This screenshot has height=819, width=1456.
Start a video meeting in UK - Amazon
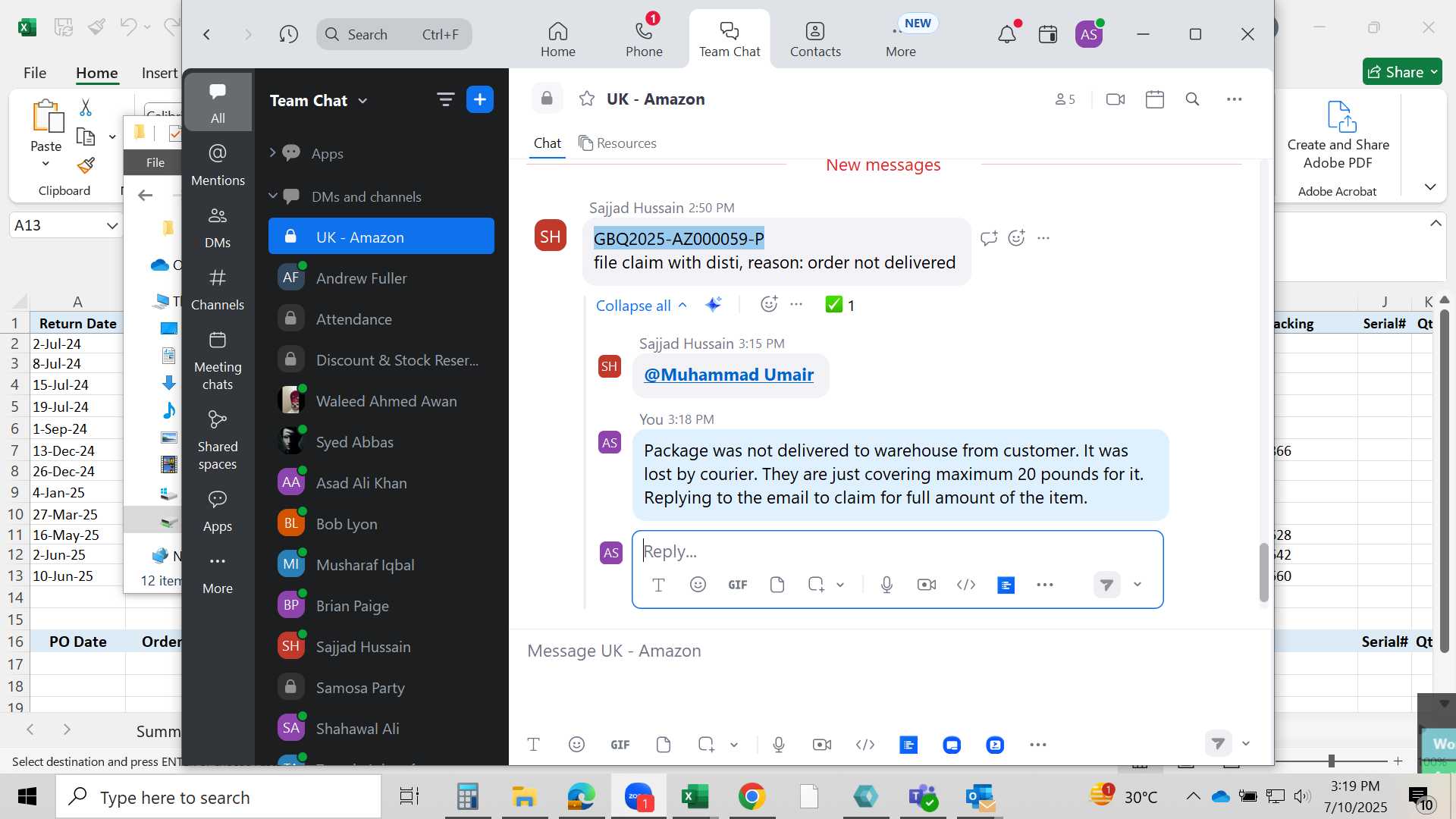[1116, 99]
